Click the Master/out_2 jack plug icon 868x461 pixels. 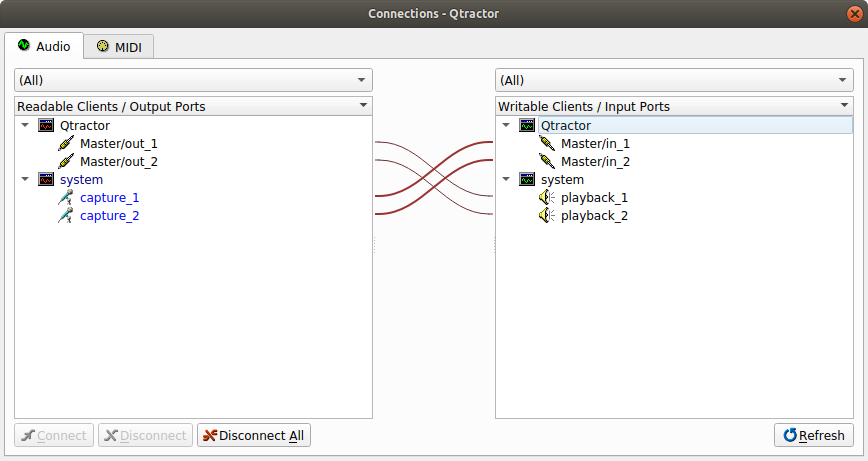point(66,162)
